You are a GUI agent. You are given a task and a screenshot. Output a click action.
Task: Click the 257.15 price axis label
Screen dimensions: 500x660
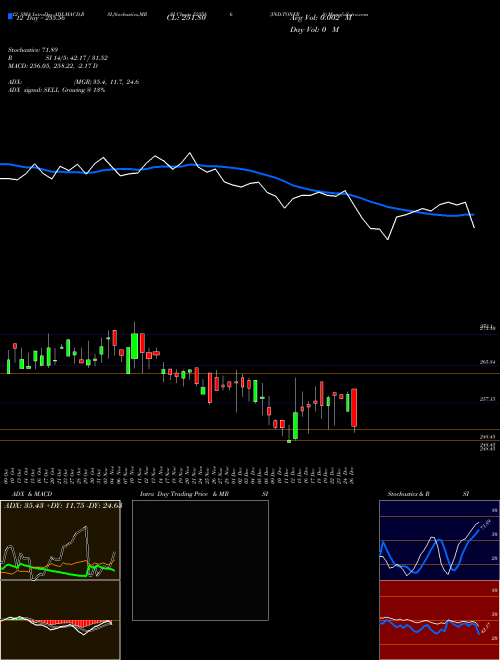487,399
